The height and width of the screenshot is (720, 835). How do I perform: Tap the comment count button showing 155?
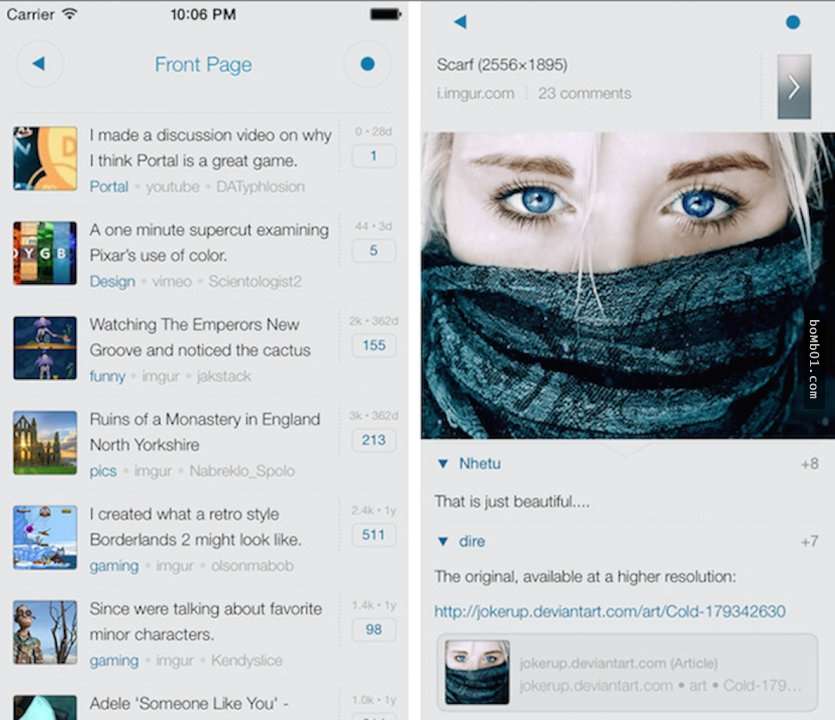pos(374,345)
